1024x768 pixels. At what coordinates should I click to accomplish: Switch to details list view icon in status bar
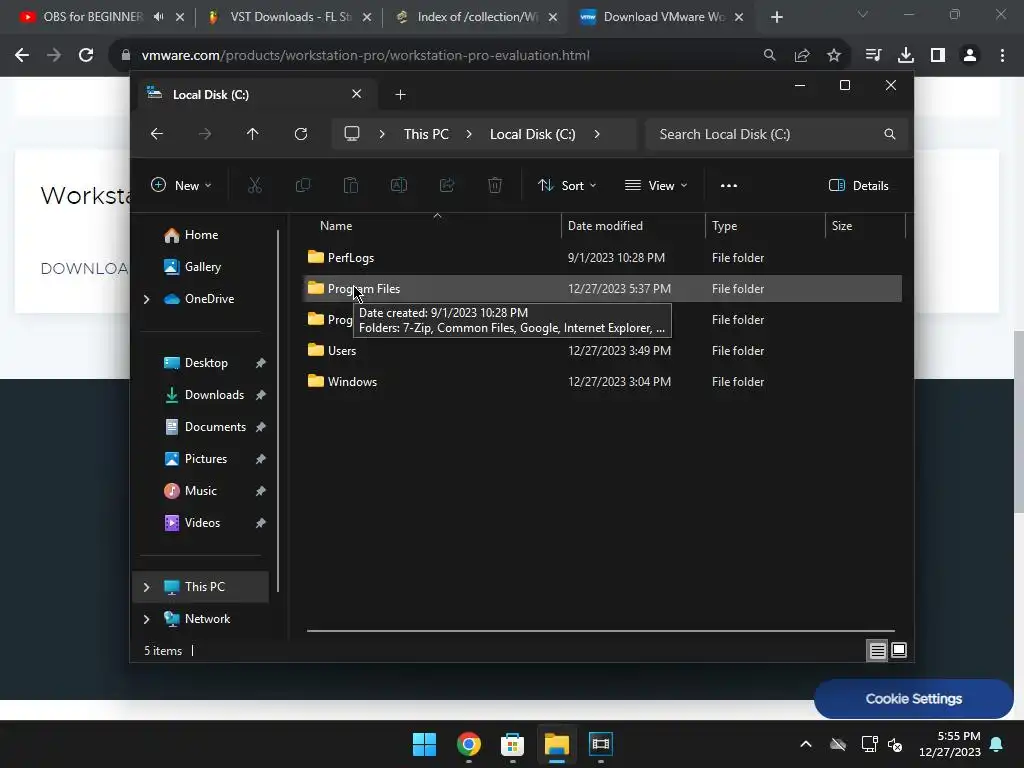[x=878, y=650]
